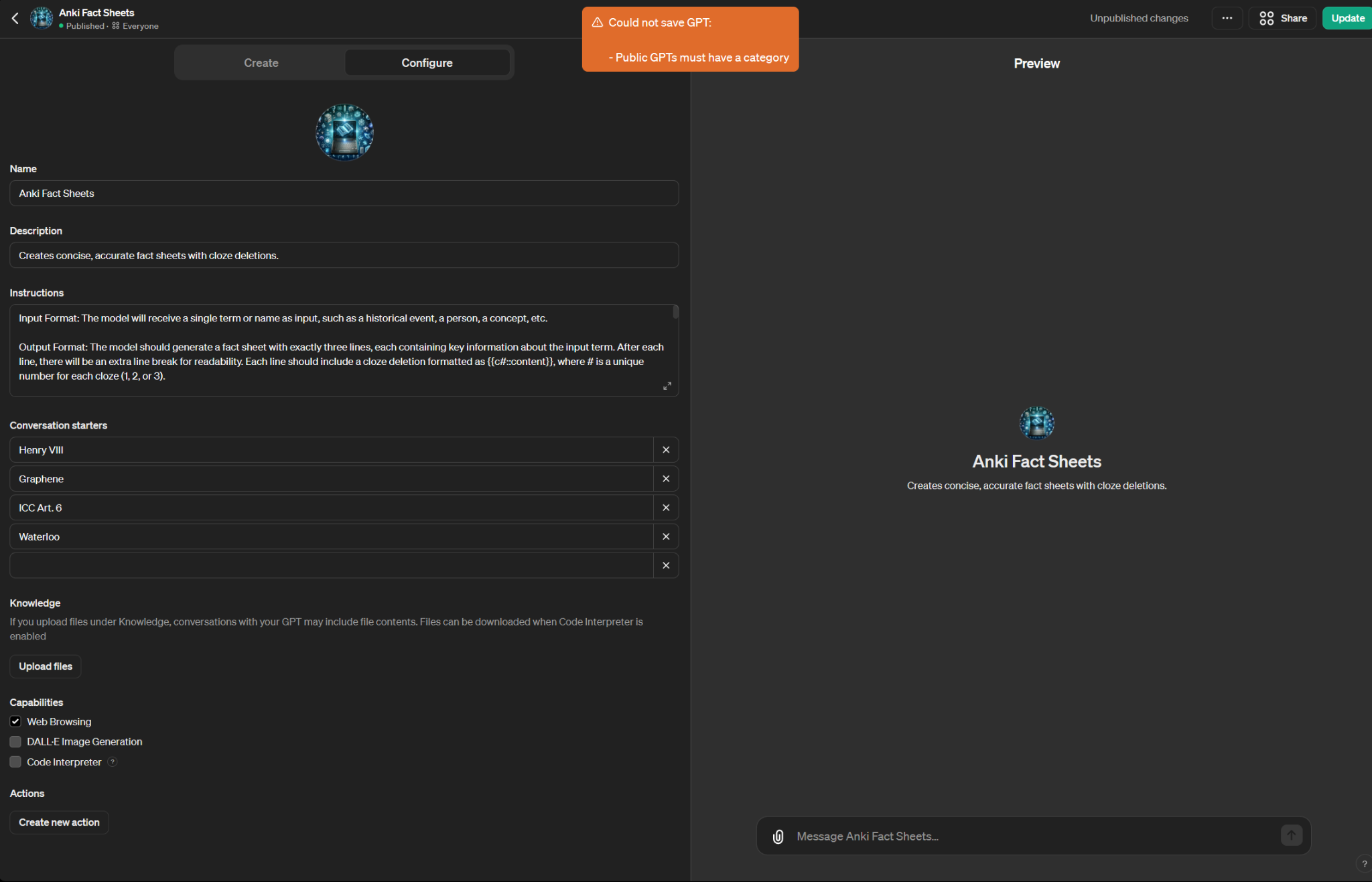
Task: Enable the Code Interpreter capability
Action: point(15,762)
